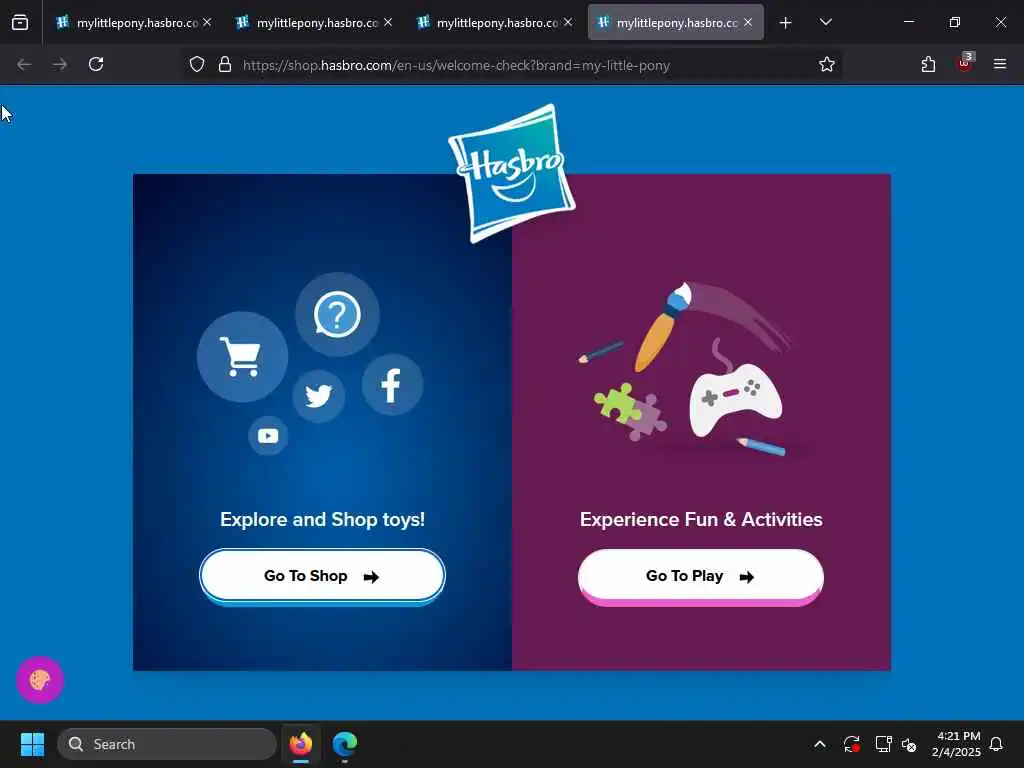Open the Twitter bird icon
The height and width of the screenshot is (768, 1024).
pos(319,396)
